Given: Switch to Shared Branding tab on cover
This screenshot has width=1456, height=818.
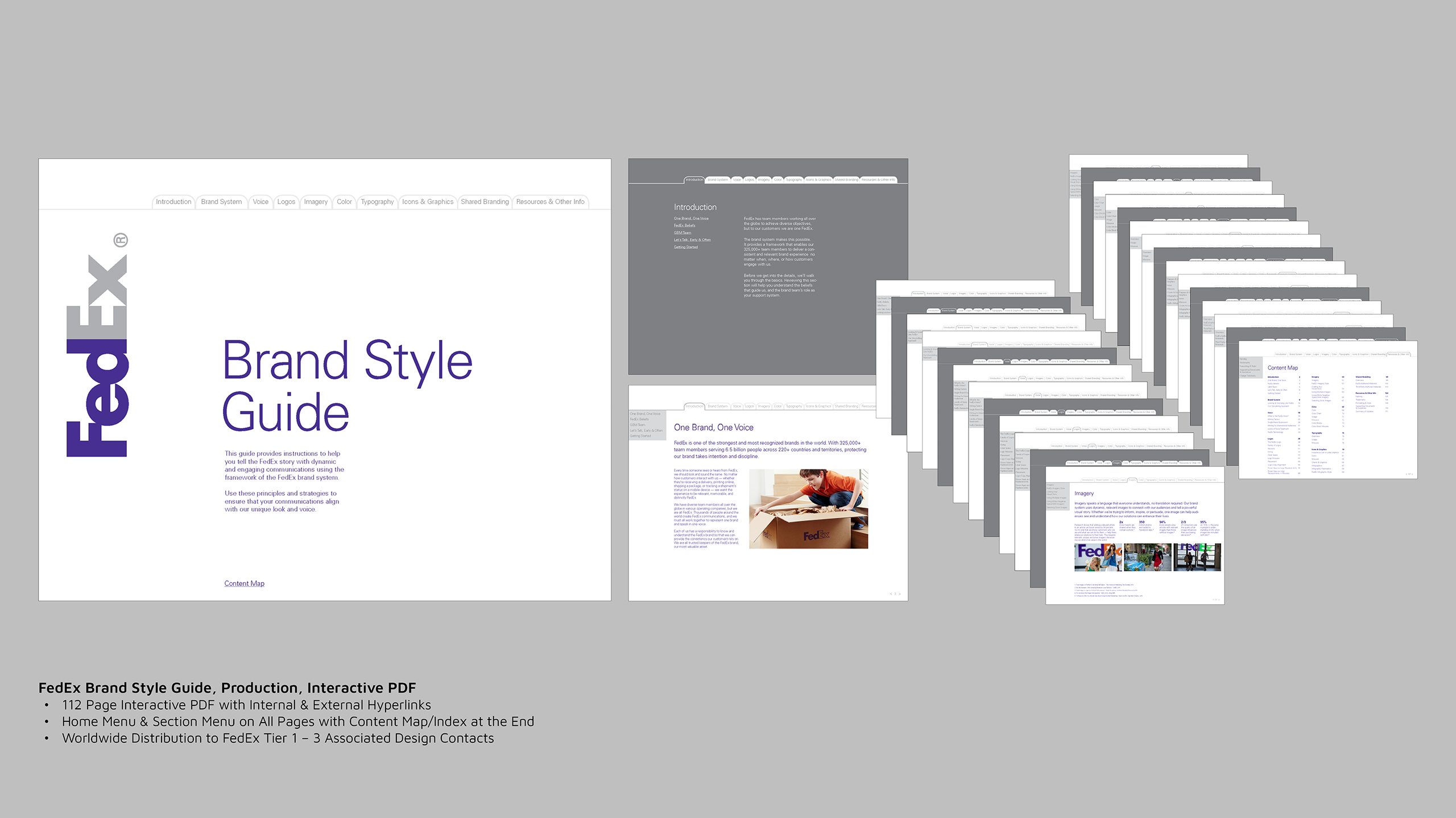Looking at the screenshot, I should [485, 202].
